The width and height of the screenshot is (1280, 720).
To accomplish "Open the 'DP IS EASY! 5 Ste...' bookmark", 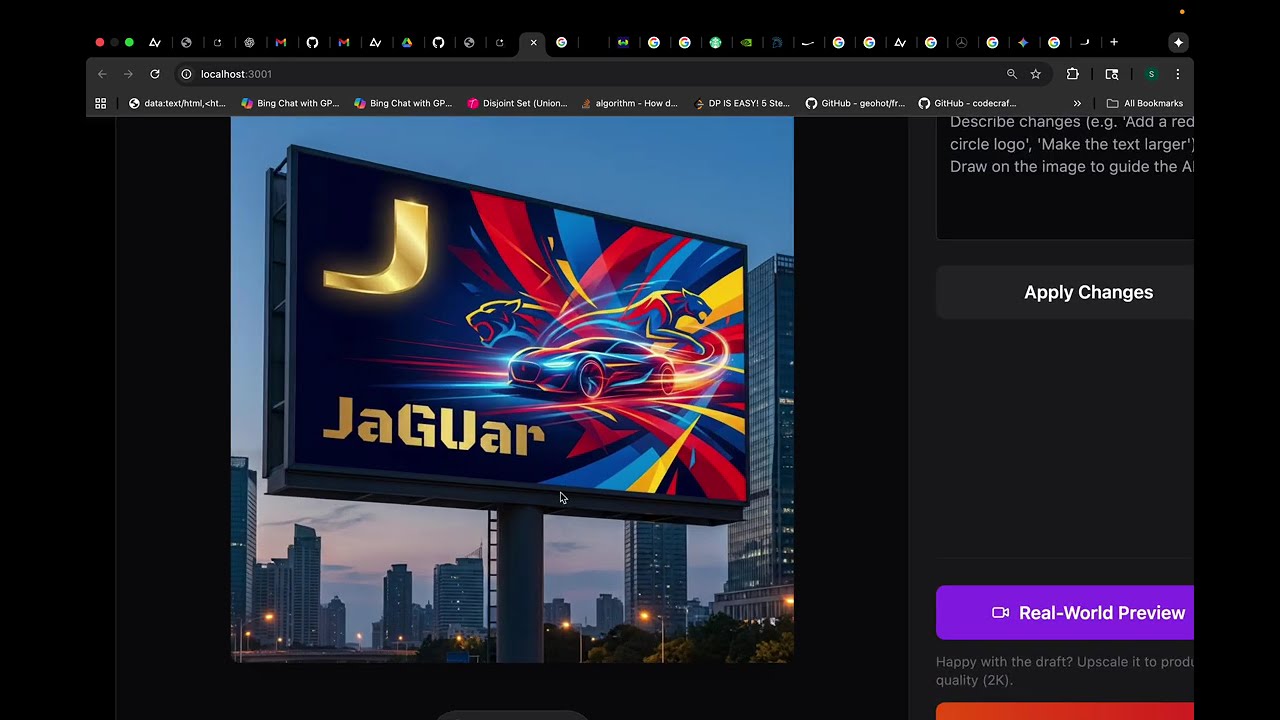I will [x=742, y=103].
